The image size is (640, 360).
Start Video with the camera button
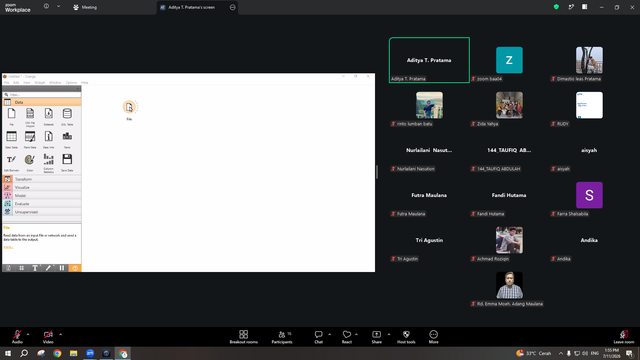(48, 337)
